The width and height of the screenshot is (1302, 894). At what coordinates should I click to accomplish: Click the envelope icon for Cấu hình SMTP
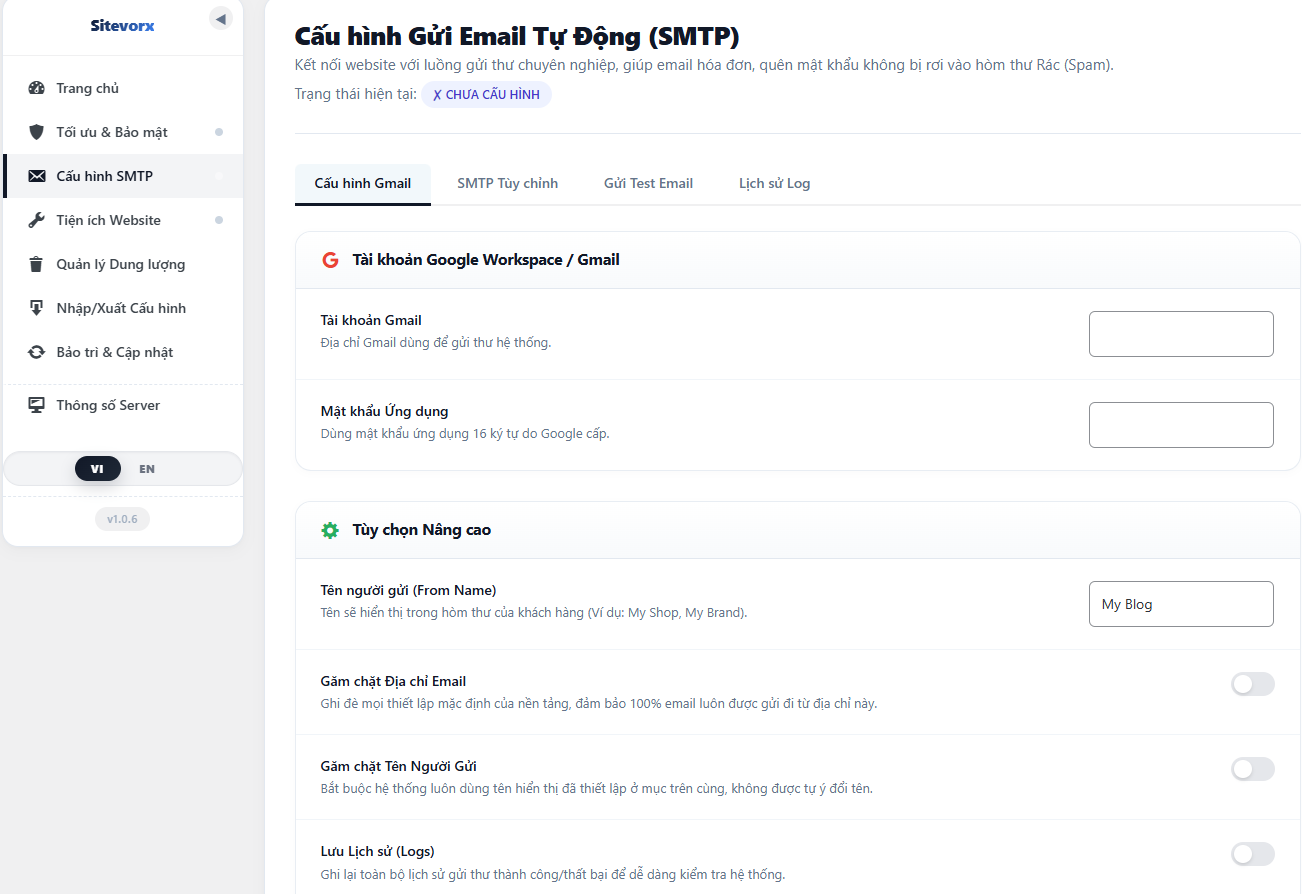[x=37, y=176]
